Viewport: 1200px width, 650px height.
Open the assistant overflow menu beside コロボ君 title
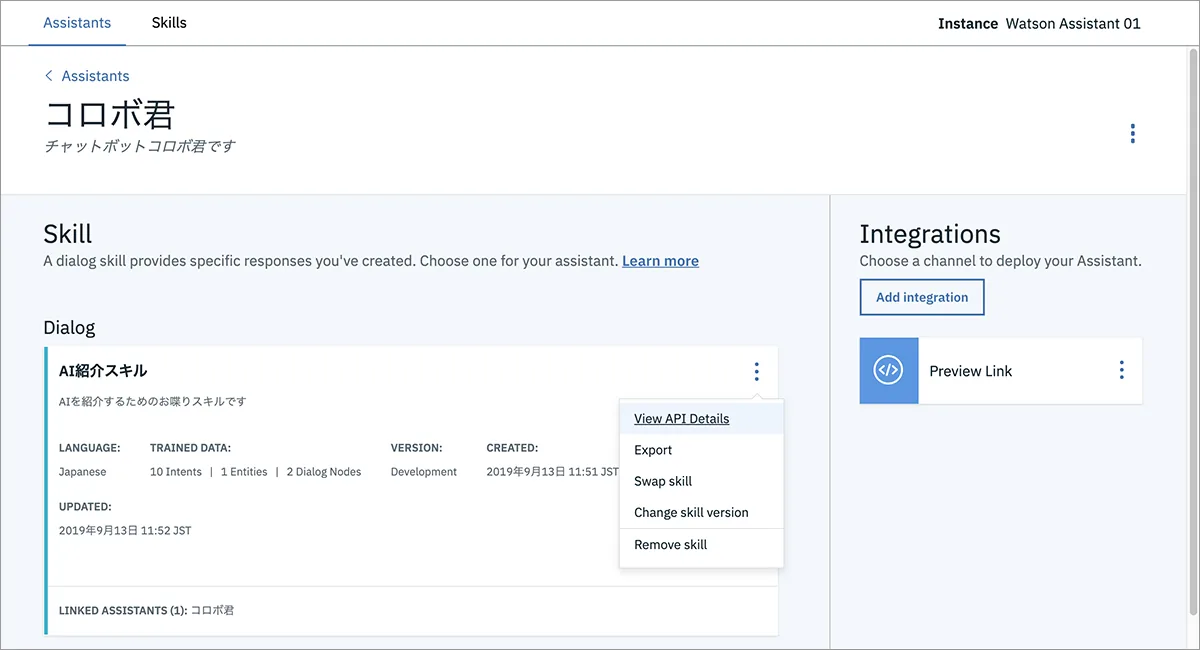click(1132, 133)
